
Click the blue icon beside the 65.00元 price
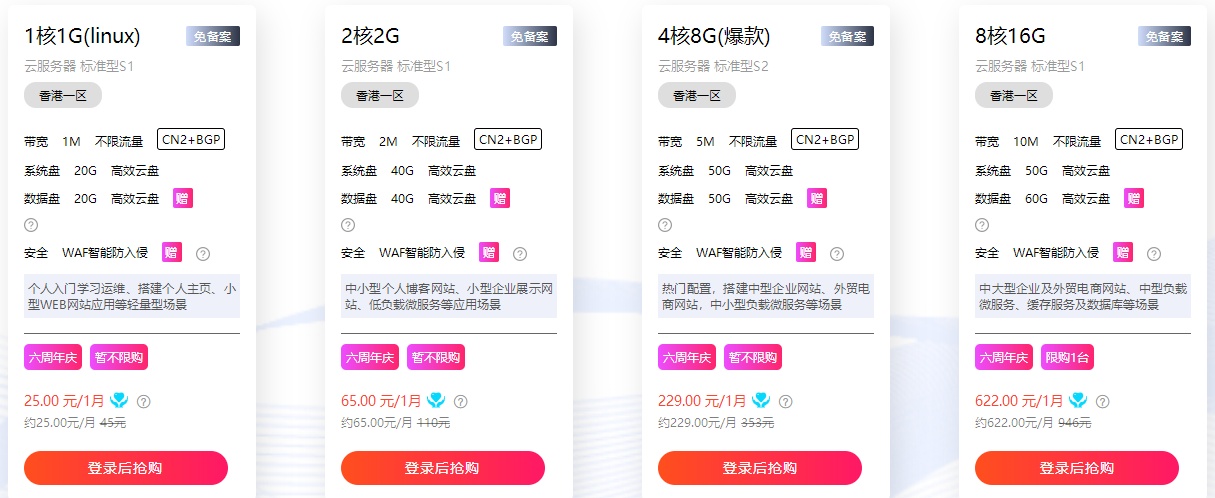pos(436,400)
